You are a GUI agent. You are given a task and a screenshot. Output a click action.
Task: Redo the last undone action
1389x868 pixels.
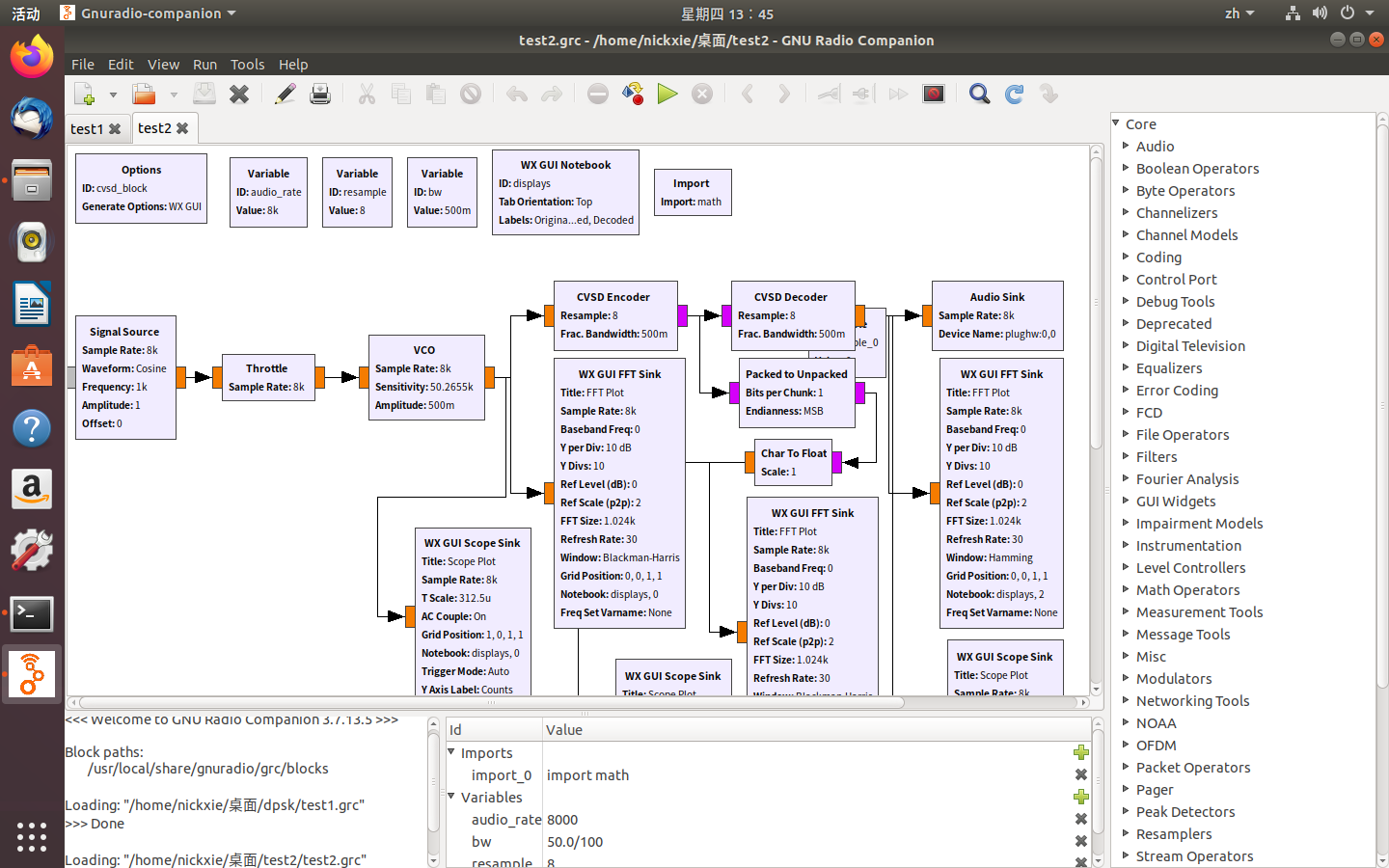(552, 94)
